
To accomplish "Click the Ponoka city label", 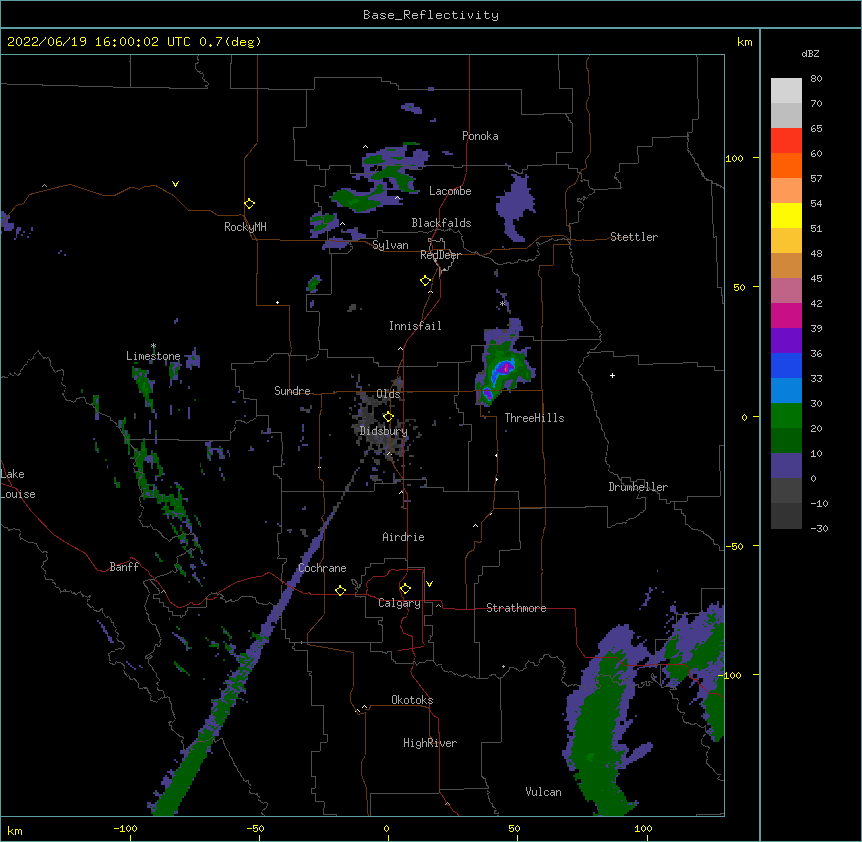I will pos(480,136).
